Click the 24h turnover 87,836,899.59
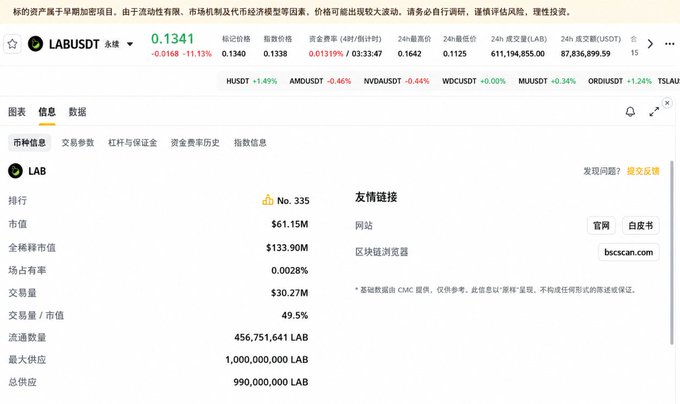This screenshot has height=404, width=680. (x=585, y=54)
